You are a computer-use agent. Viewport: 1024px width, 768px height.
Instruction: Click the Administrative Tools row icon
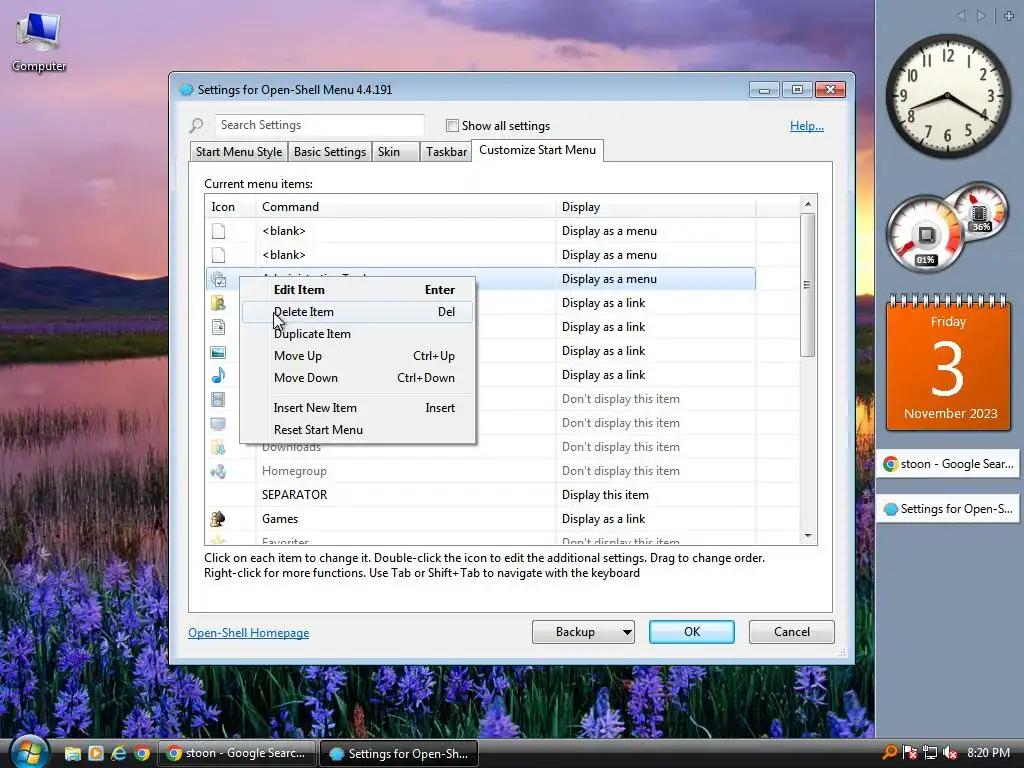219,280
